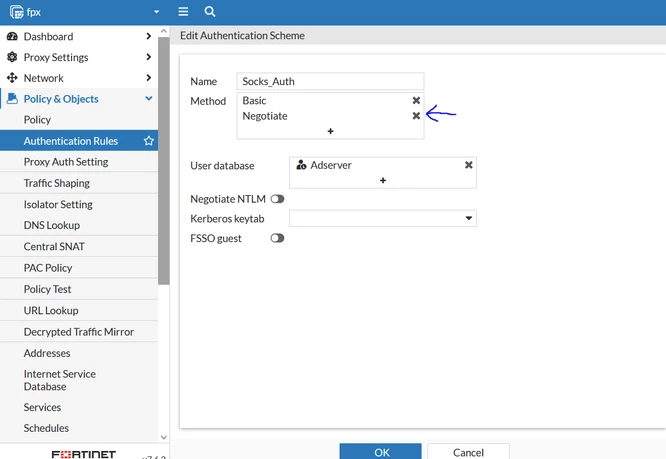Open Decrypted Traffic Mirror

(x=79, y=332)
